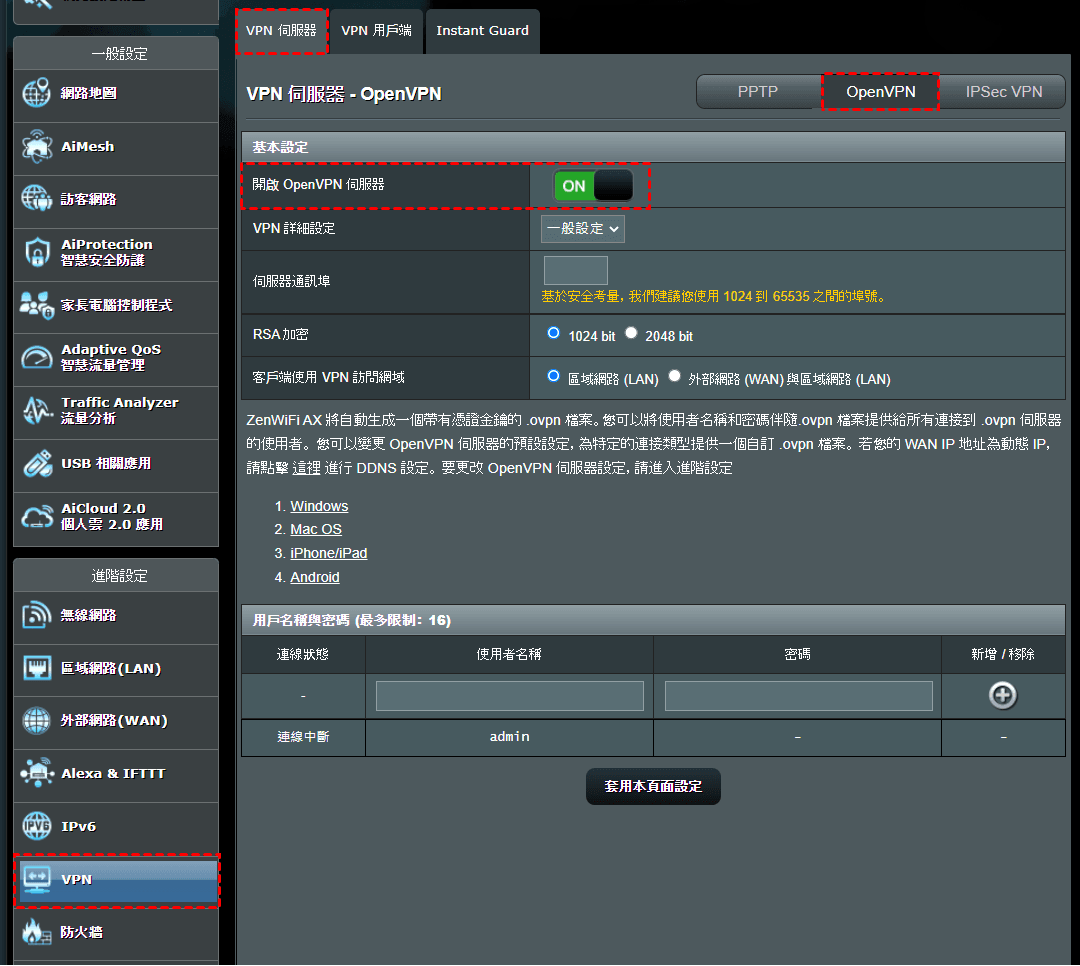
Task: Expand the VPN 詳細設定 dropdown
Action: pyautogui.click(x=582, y=229)
